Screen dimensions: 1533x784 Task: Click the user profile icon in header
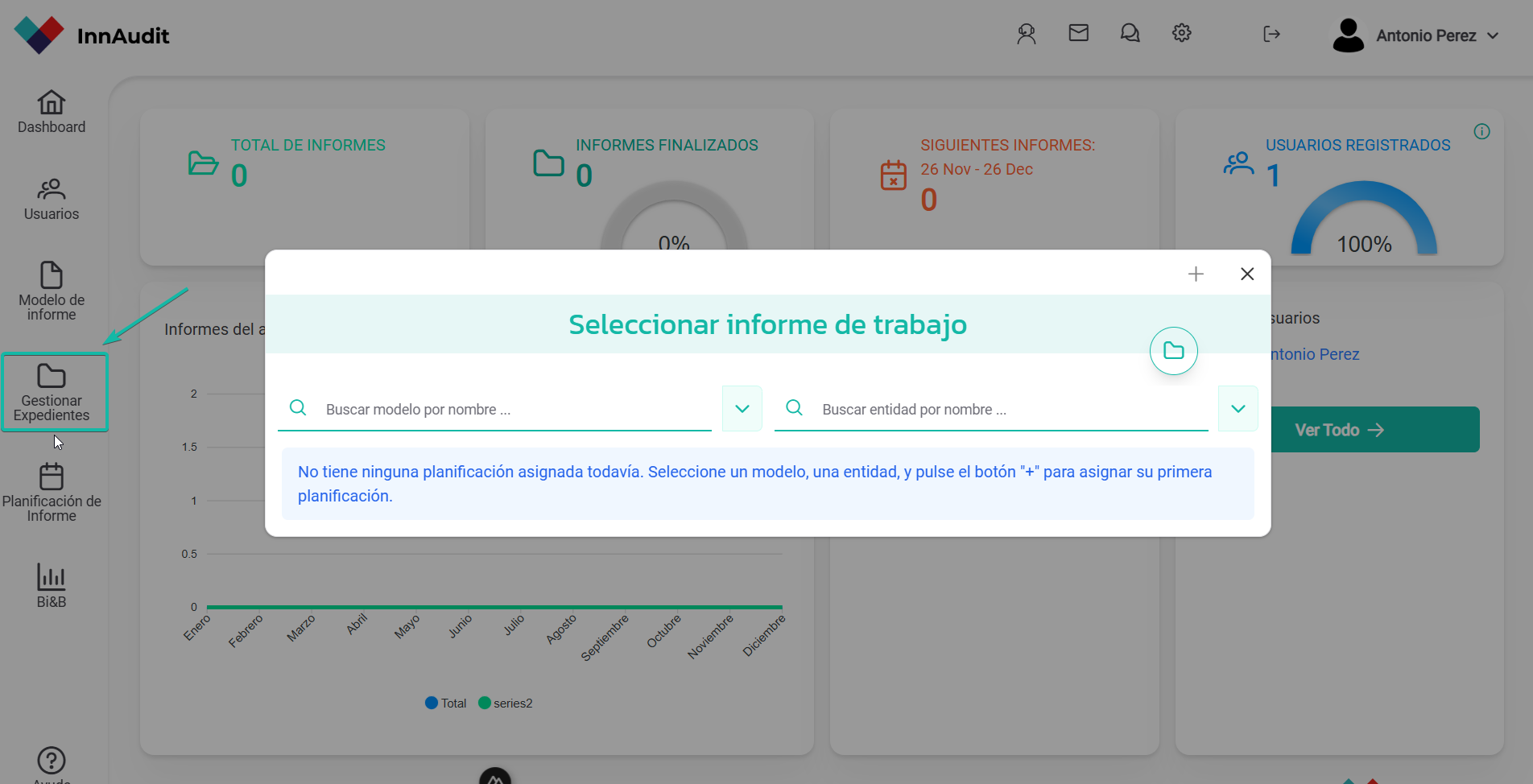[x=1026, y=34]
